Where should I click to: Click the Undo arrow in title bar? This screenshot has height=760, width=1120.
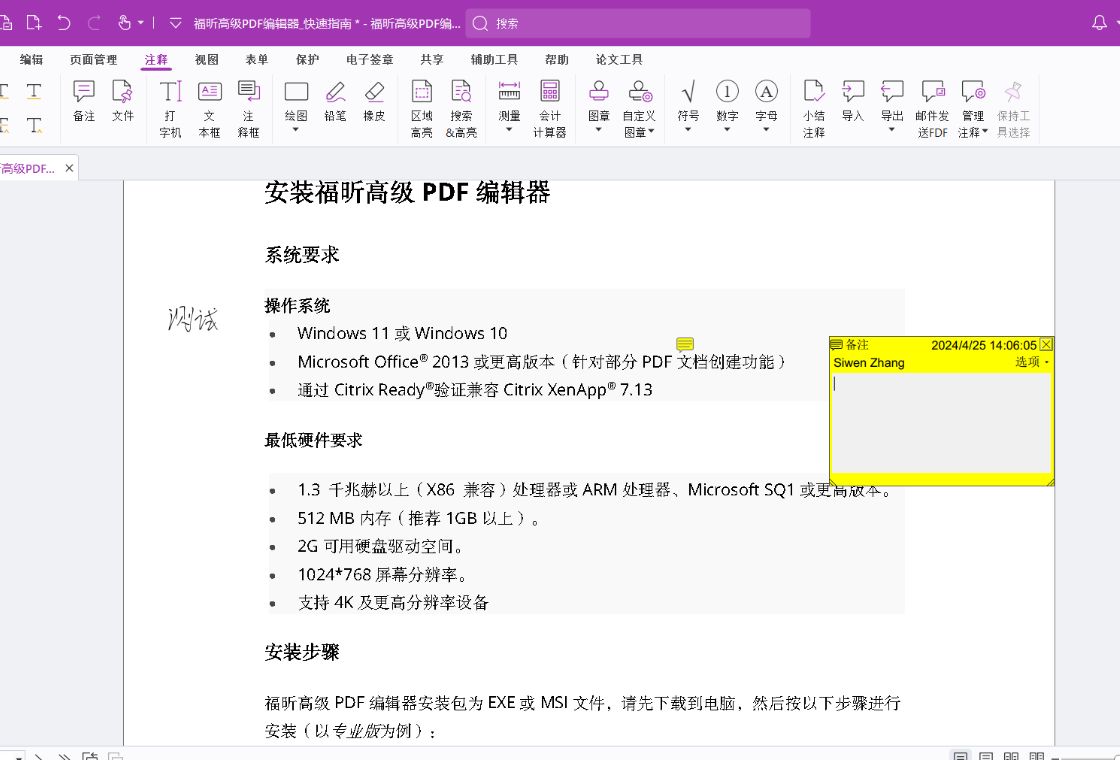[64, 23]
